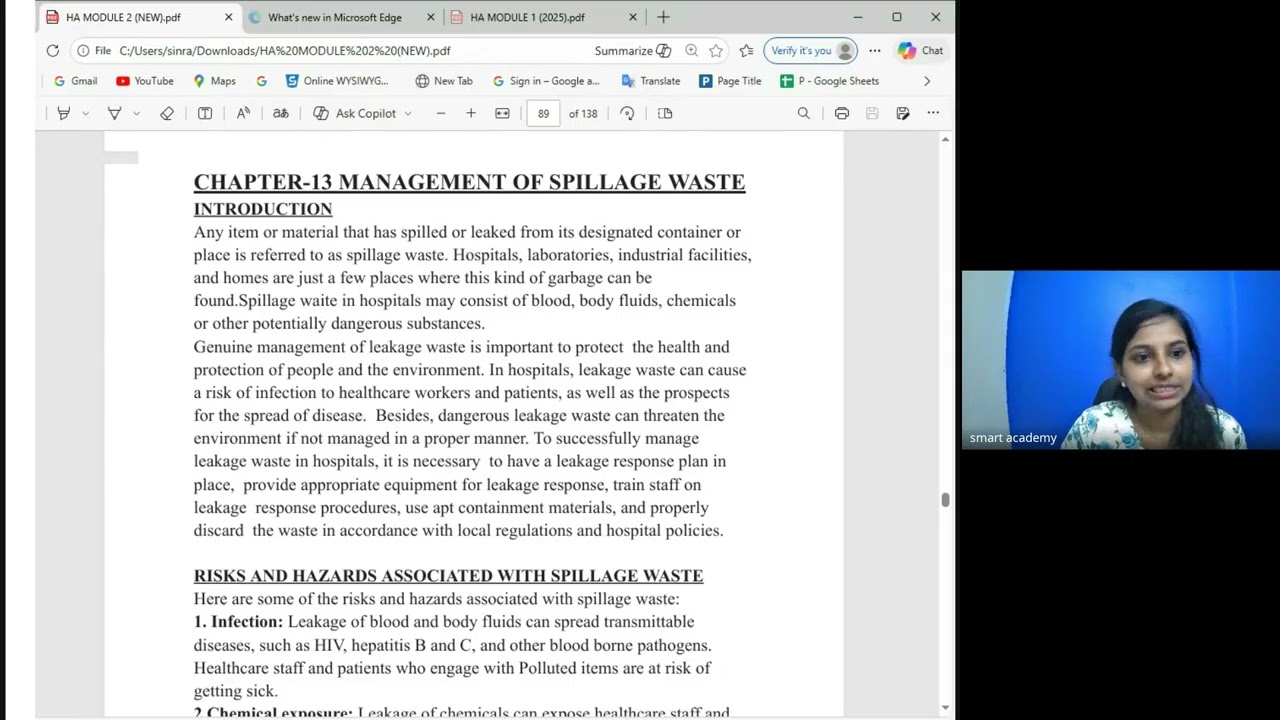Click the address bar zoom icon
The height and width of the screenshot is (720, 1280).
coord(691,50)
